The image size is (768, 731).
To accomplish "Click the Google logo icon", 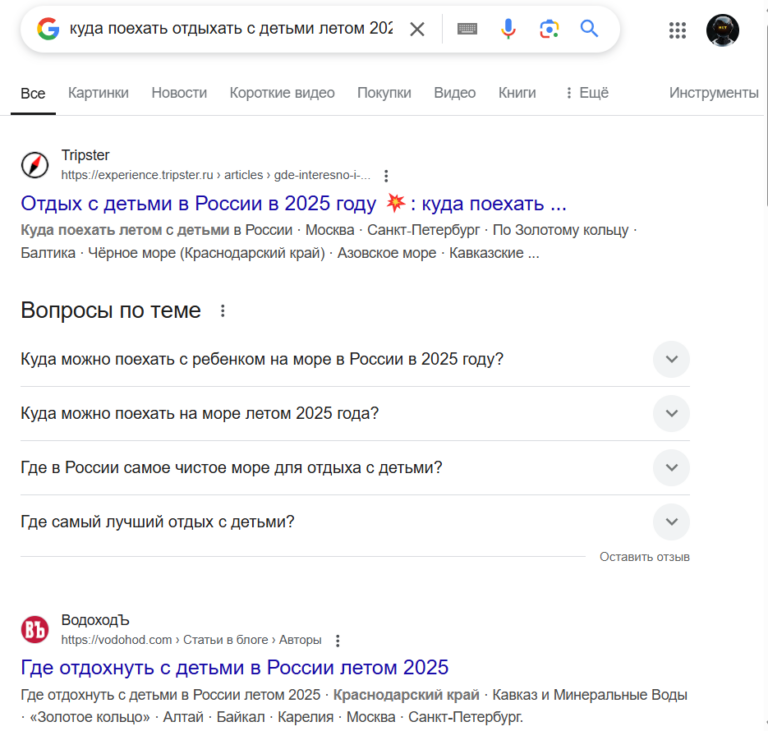I will pyautogui.click(x=48, y=29).
